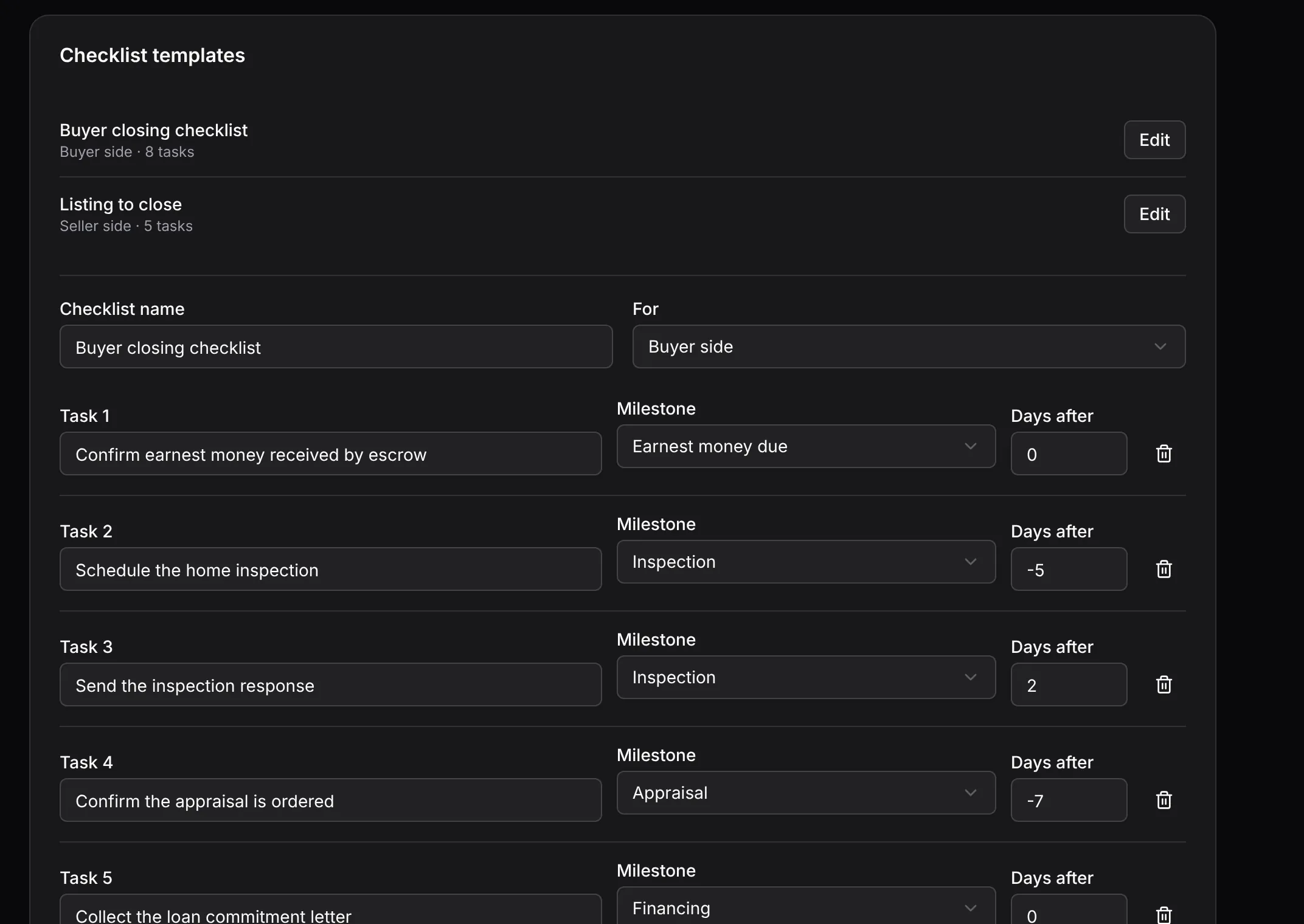Viewport: 1304px width, 924px height.
Task: Delete Task 1 with its trash icon
Action: [1164, 453]
